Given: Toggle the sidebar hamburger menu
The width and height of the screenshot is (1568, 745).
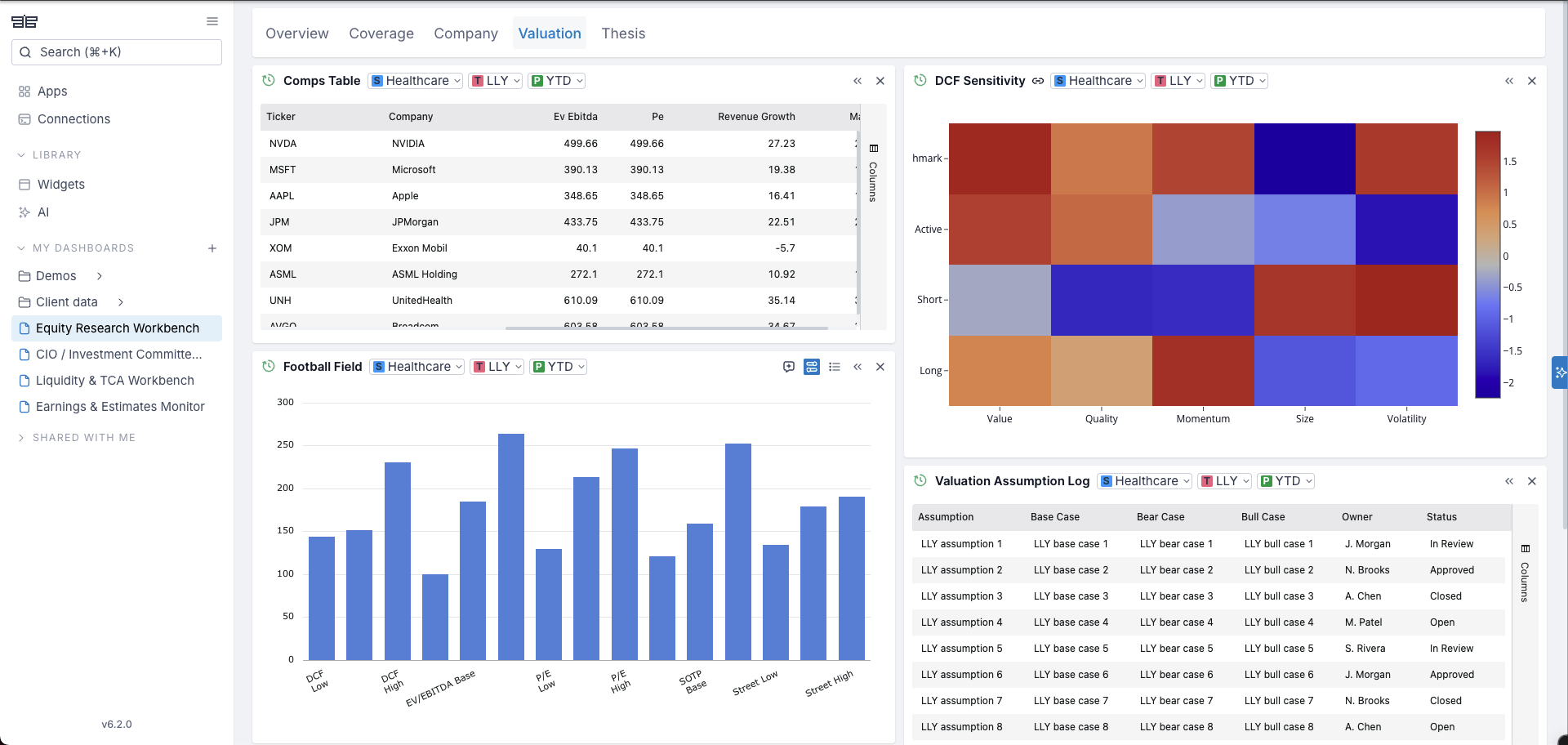Looking at the screenshot, I should (x=212, y=21).
